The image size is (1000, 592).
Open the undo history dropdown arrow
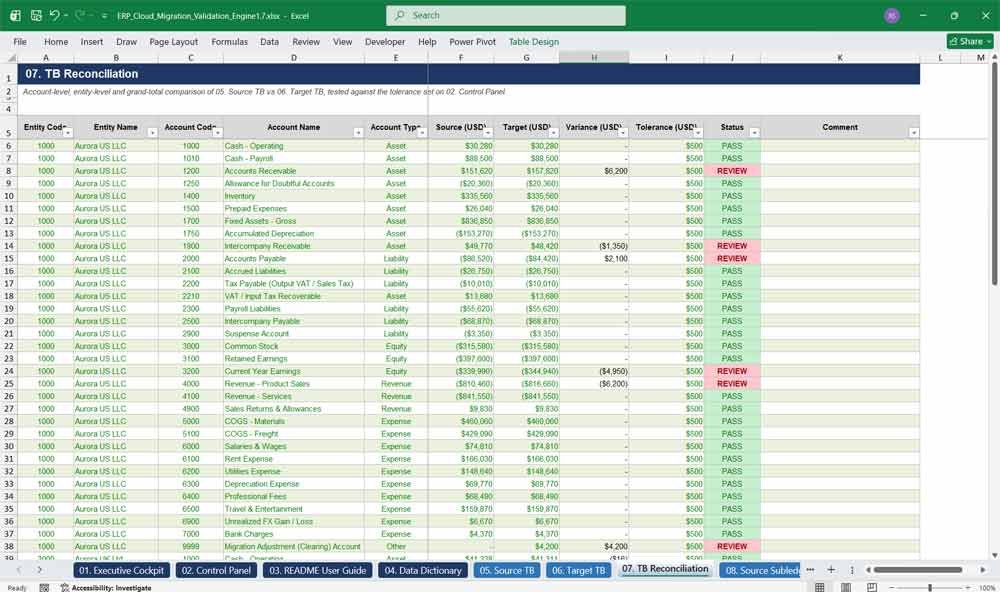(x=66, y=15)
